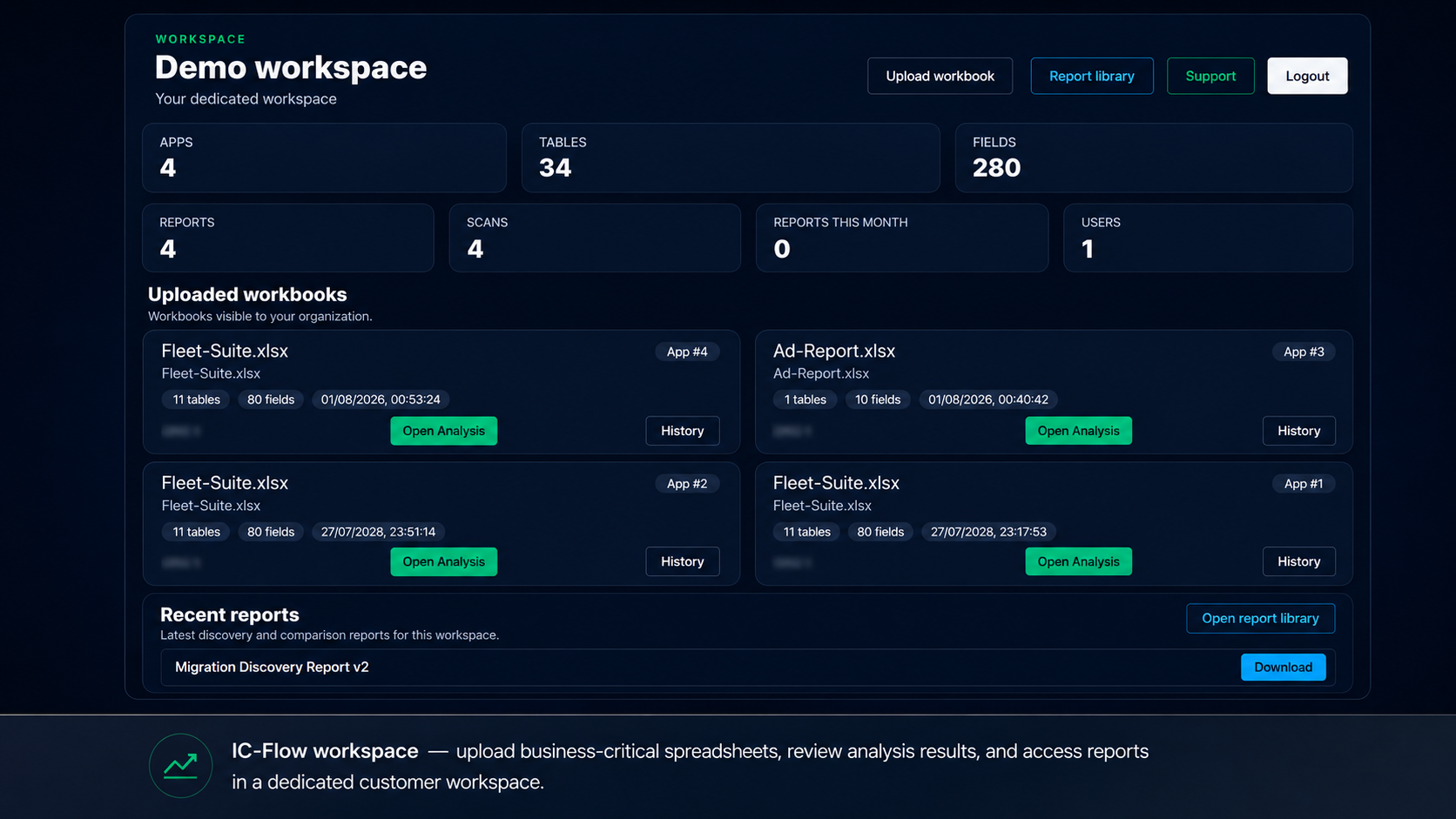
Task: View History for Fleet-Suite App #1
Action: 1298,561
